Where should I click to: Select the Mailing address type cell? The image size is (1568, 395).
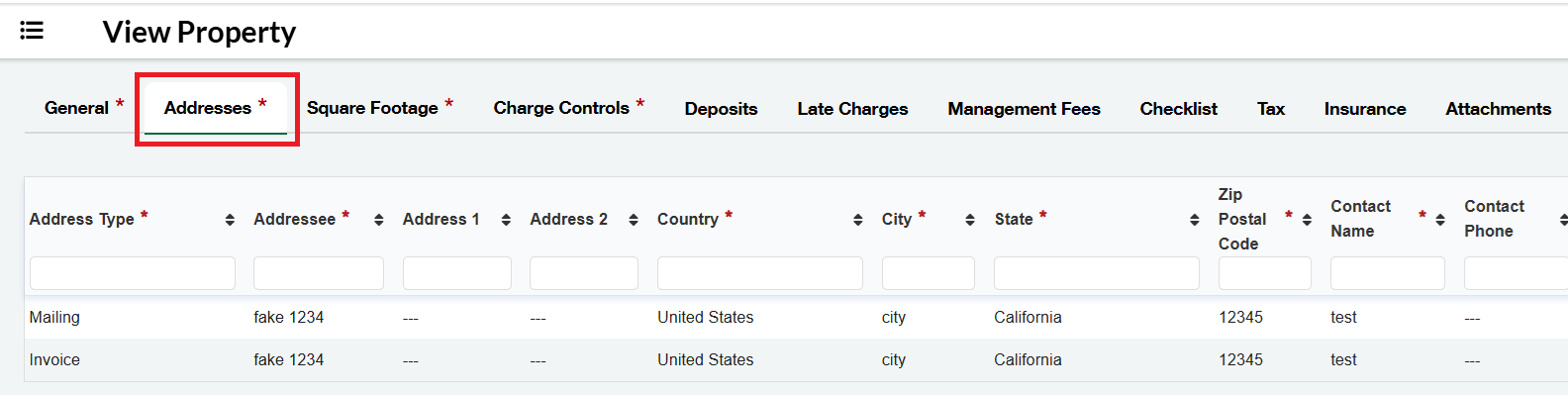click(54, 317)
